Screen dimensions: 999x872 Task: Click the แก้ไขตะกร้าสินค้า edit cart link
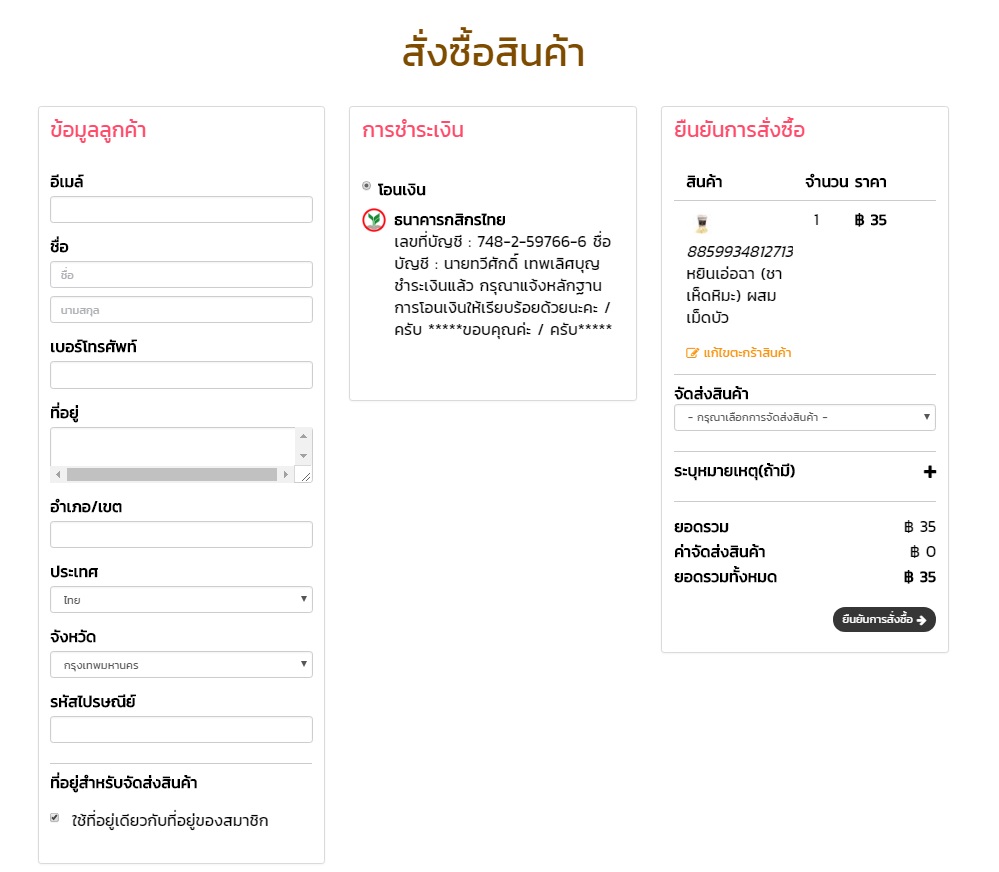tap(747, 353)
